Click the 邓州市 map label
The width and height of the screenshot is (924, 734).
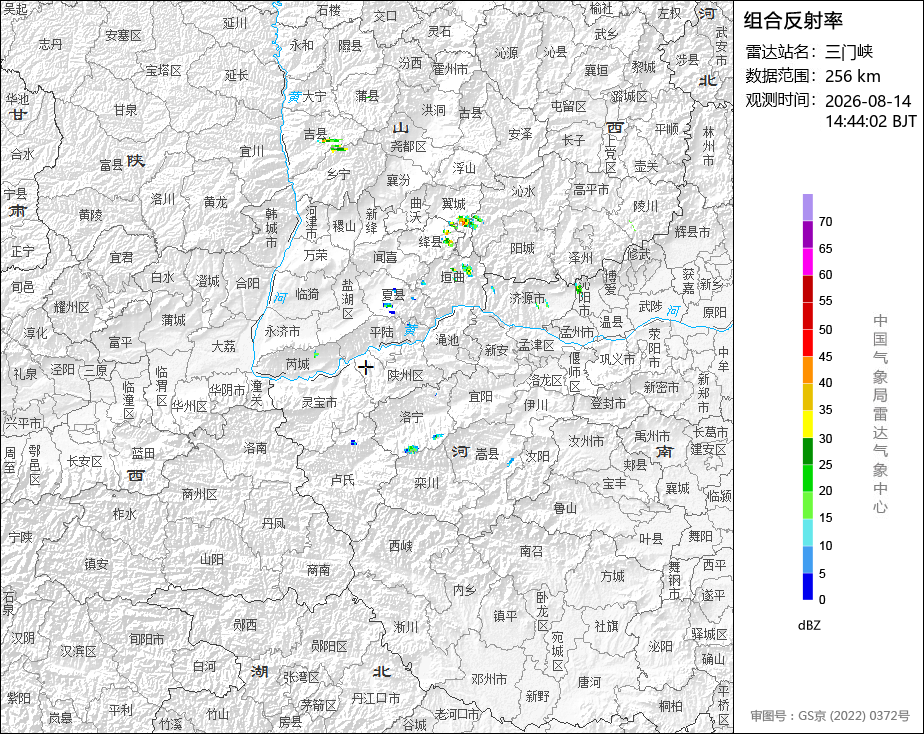coord(489,679)
